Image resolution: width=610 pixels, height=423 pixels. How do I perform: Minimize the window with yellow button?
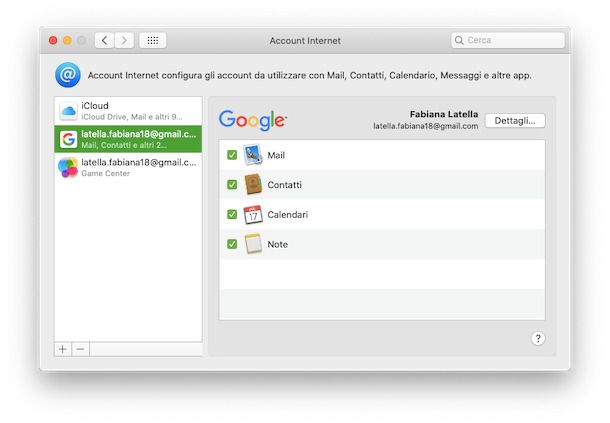click(67, 40)
